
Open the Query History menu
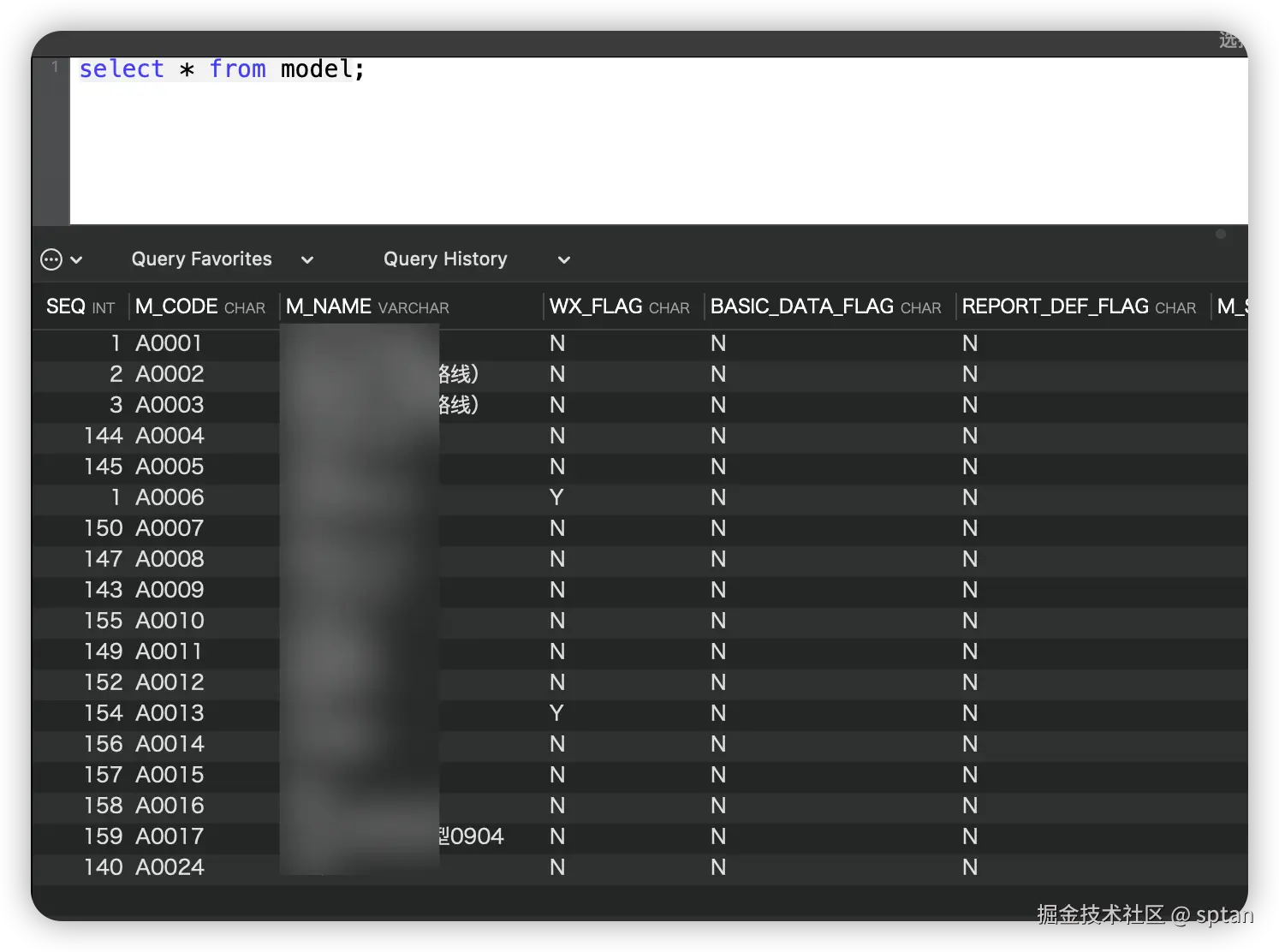tap(476, 259)
